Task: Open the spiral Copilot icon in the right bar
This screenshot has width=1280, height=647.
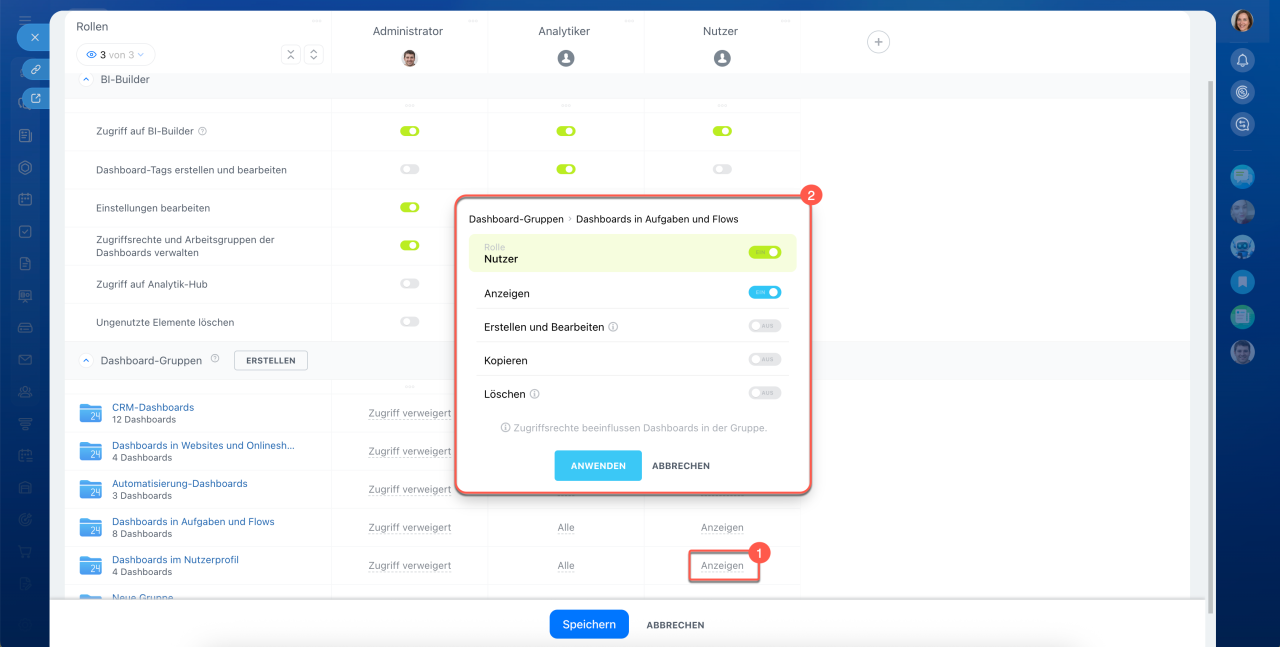Action: pos(1242,92)
